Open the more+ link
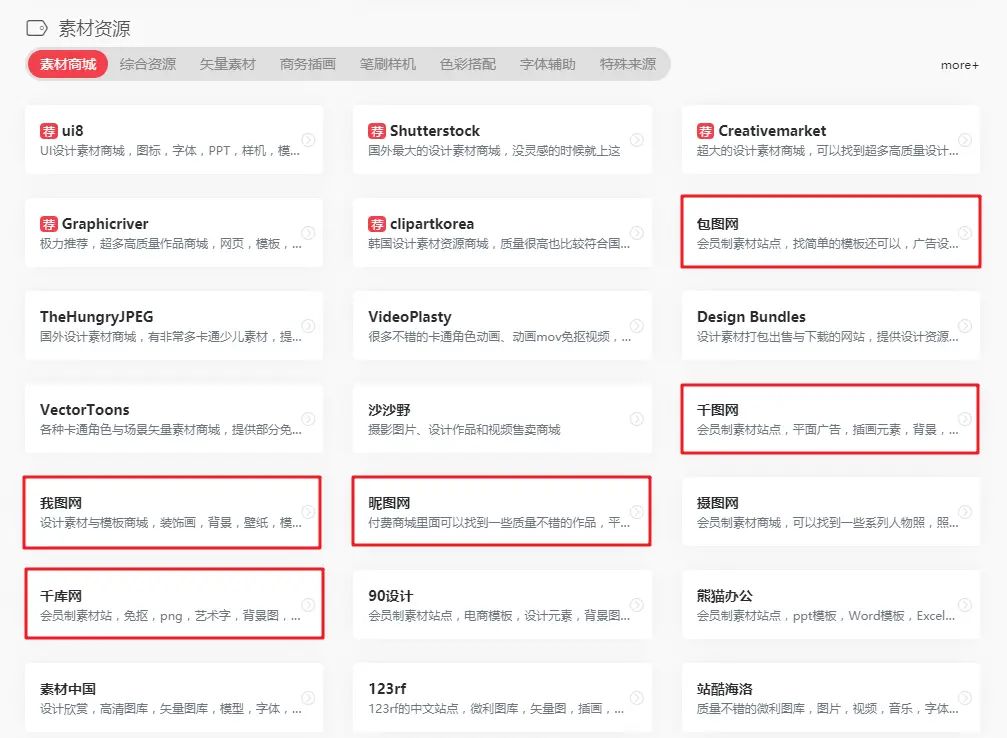 [x=959, y=64]
